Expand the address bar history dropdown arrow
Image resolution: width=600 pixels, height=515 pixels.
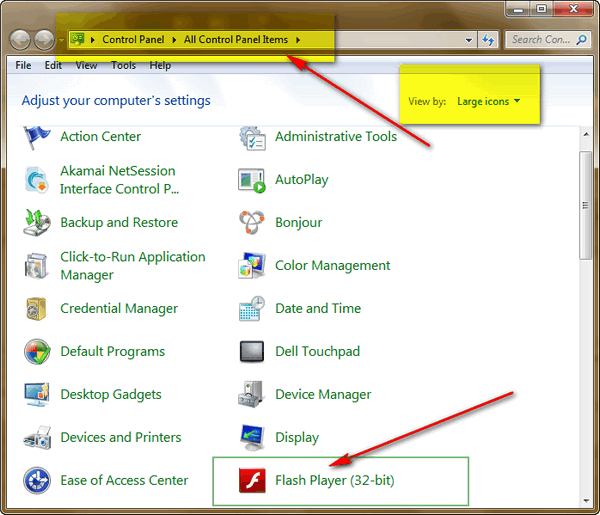(x=469, y=40)
